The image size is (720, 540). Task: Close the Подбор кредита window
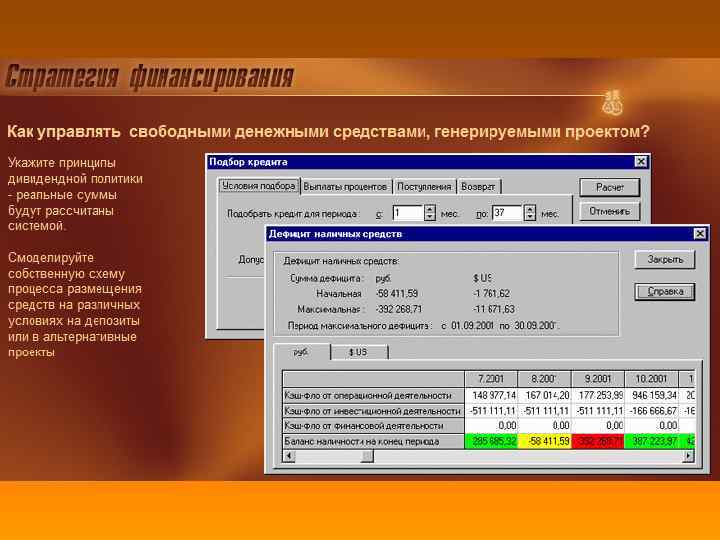coord(641,162)
